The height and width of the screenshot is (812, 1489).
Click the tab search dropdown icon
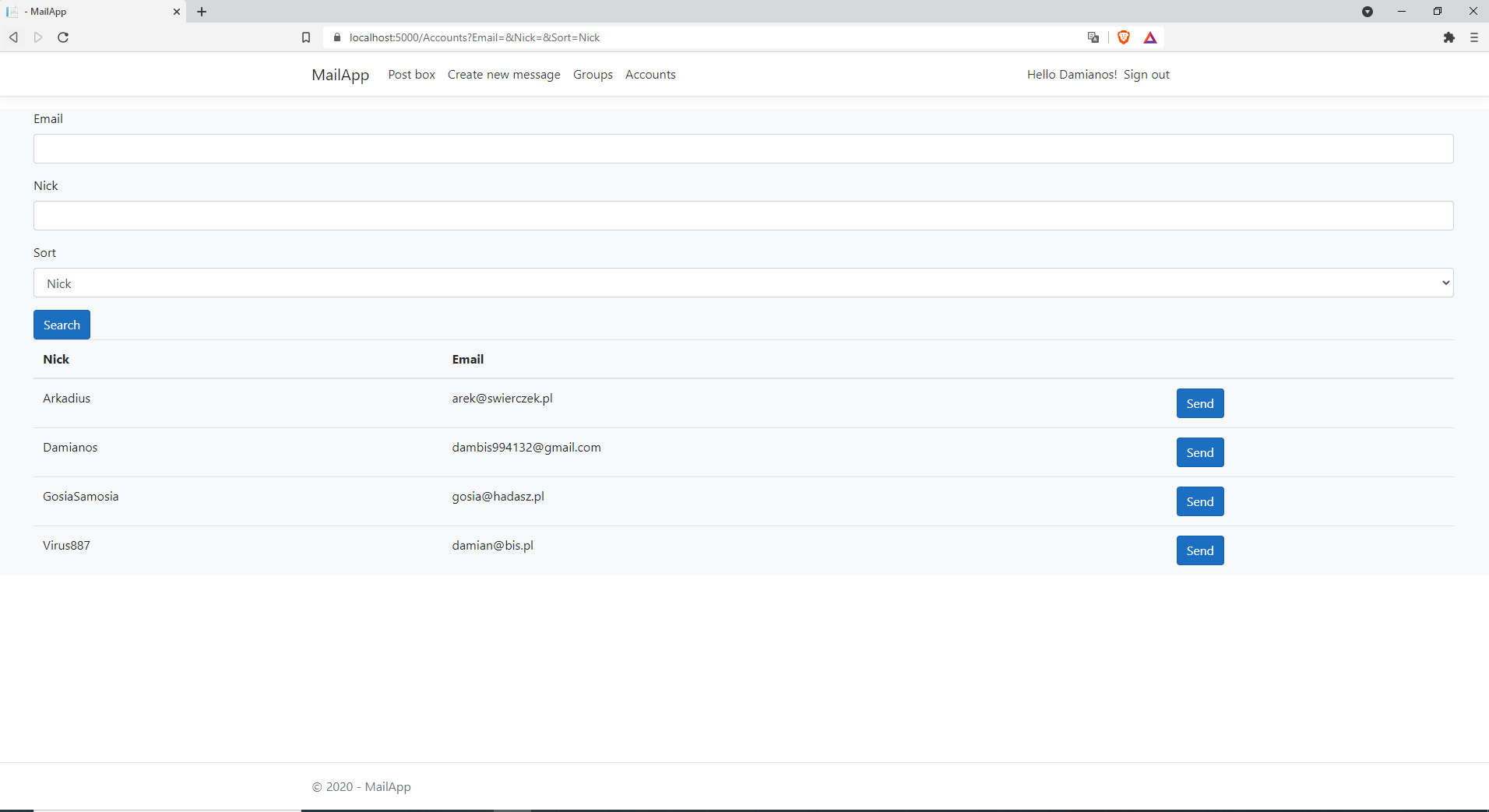[1368, 12]
